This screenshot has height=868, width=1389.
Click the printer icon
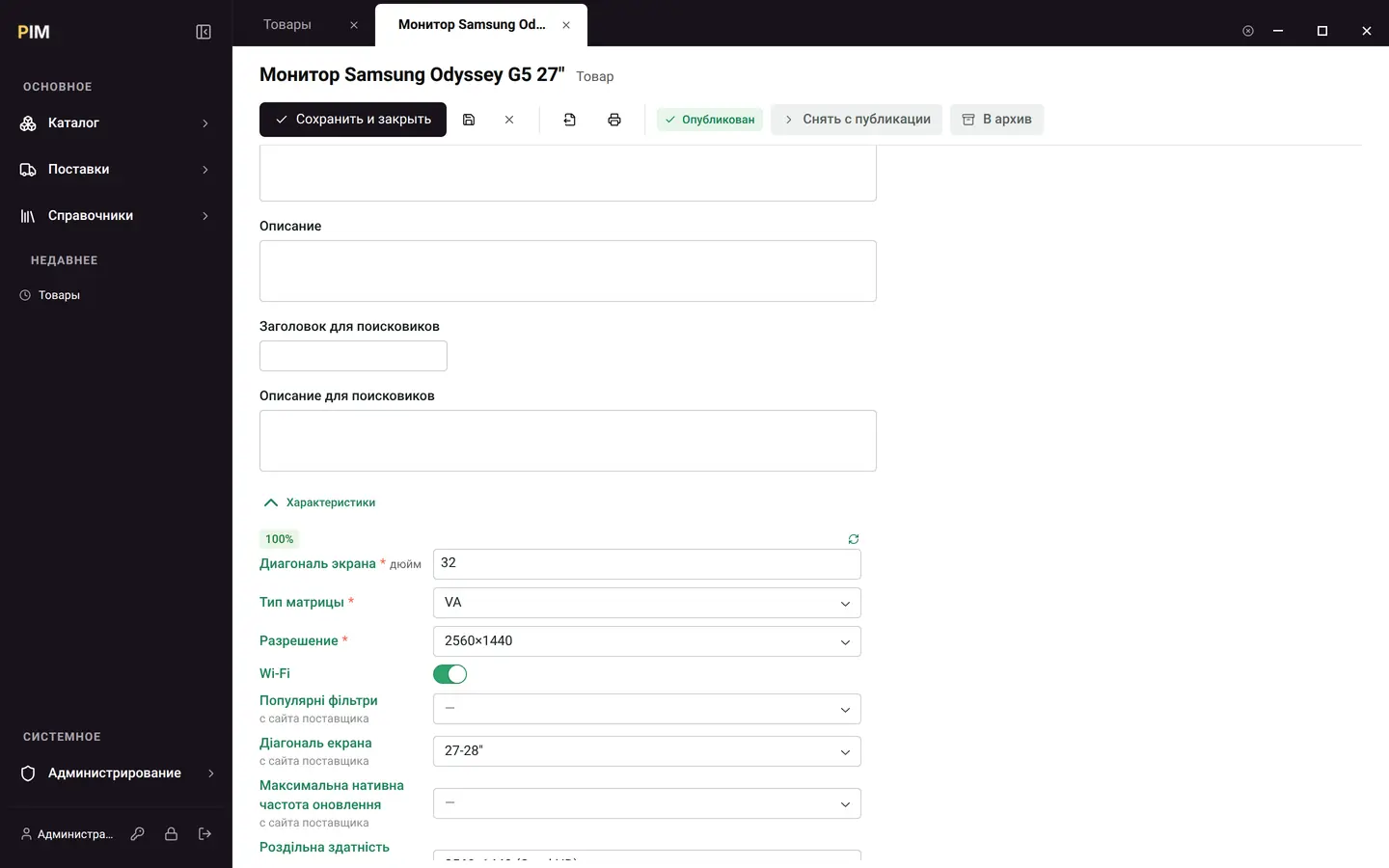(614, 120)
